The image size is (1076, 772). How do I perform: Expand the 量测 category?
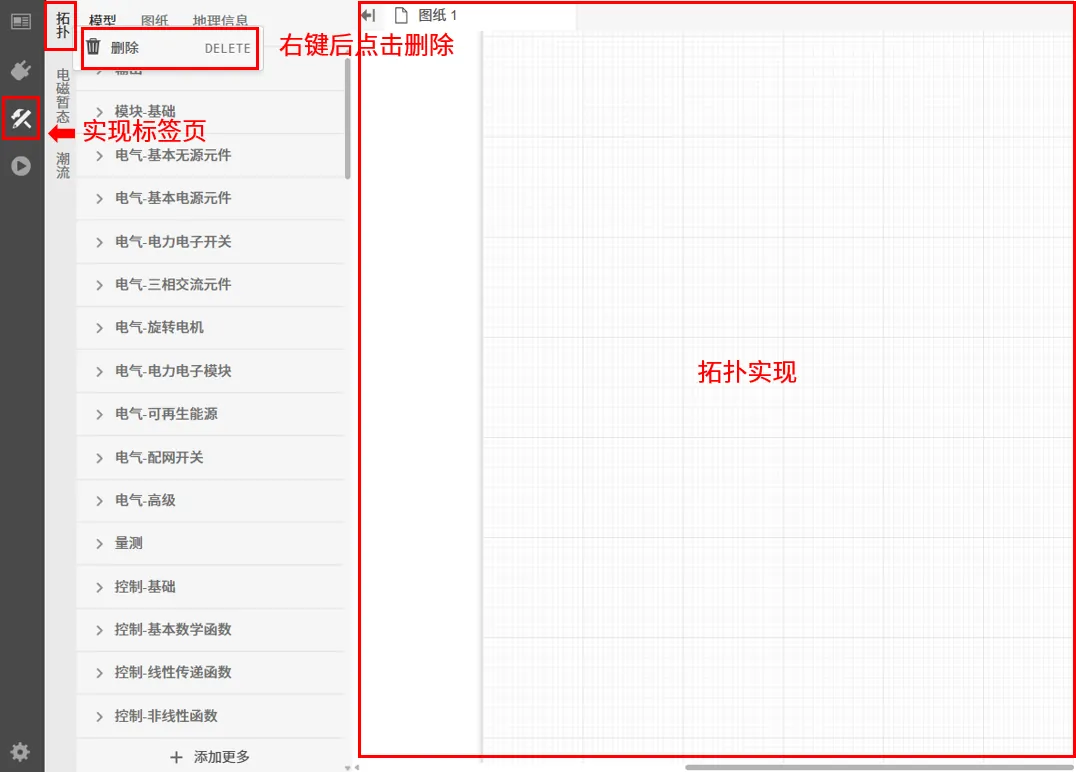point(127,543)
